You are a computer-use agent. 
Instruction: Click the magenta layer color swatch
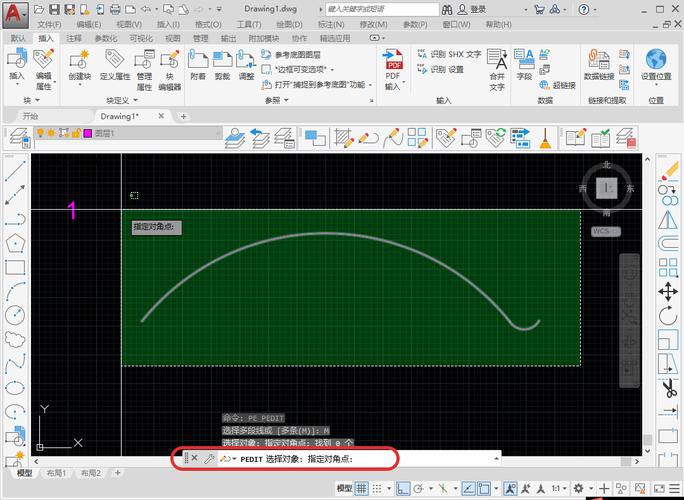coord(87,133)
